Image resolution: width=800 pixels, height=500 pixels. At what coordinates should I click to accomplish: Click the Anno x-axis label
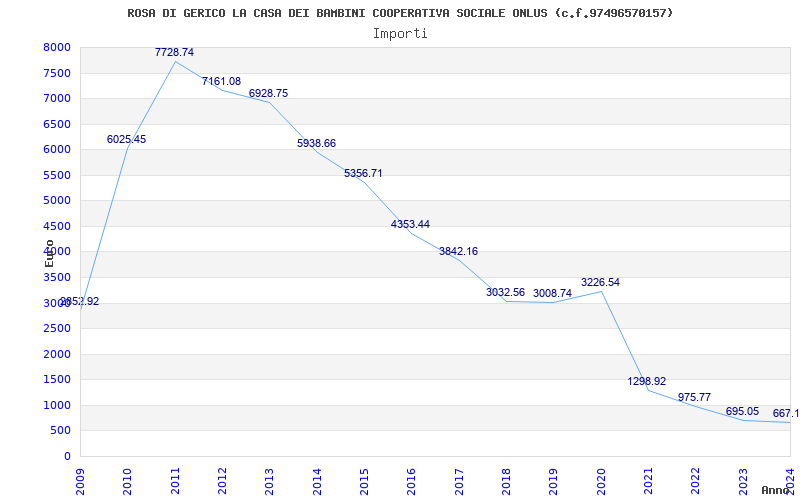775,490
